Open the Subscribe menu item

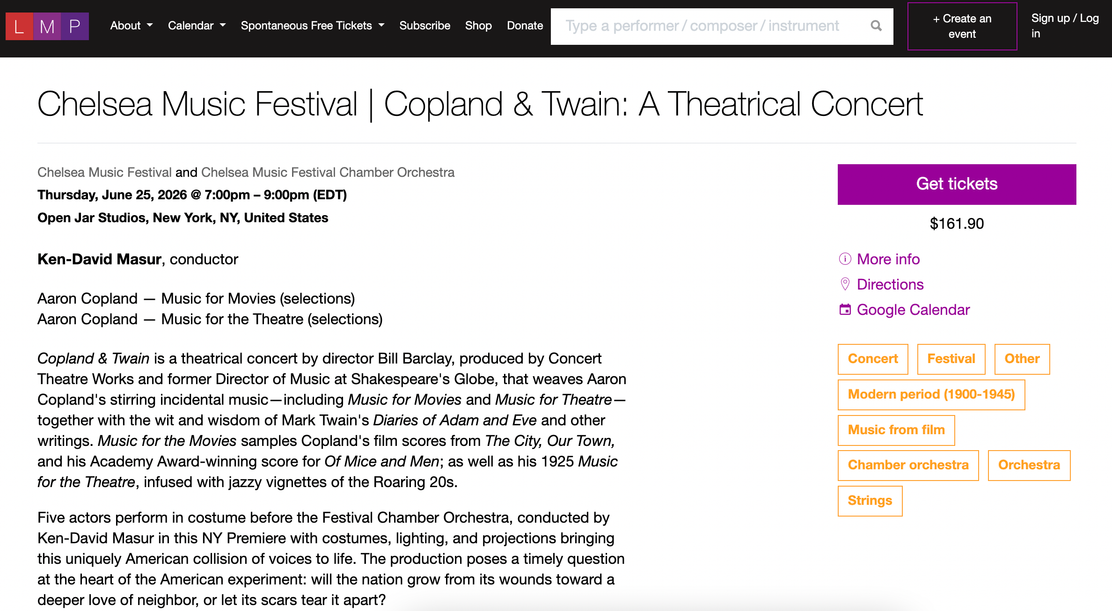pos(425,26)
